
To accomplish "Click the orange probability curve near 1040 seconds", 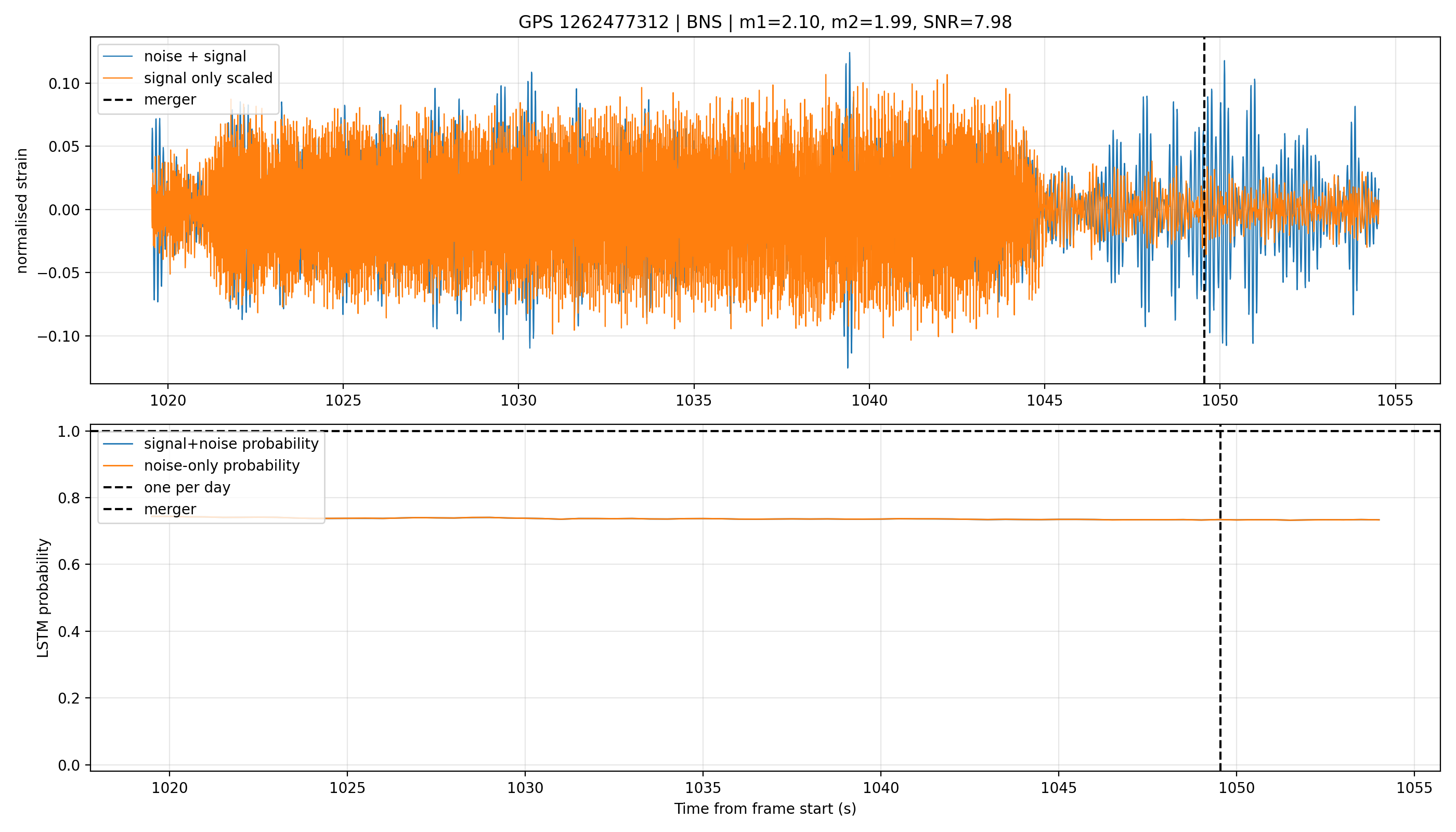I will click(880, 519).
